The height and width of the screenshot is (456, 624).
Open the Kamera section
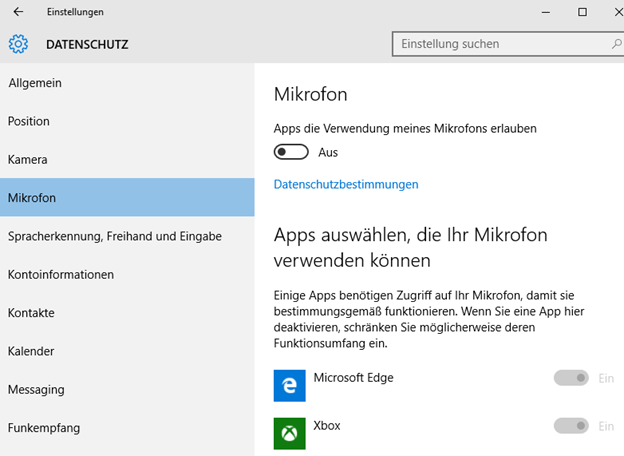[x=127, y=159]
